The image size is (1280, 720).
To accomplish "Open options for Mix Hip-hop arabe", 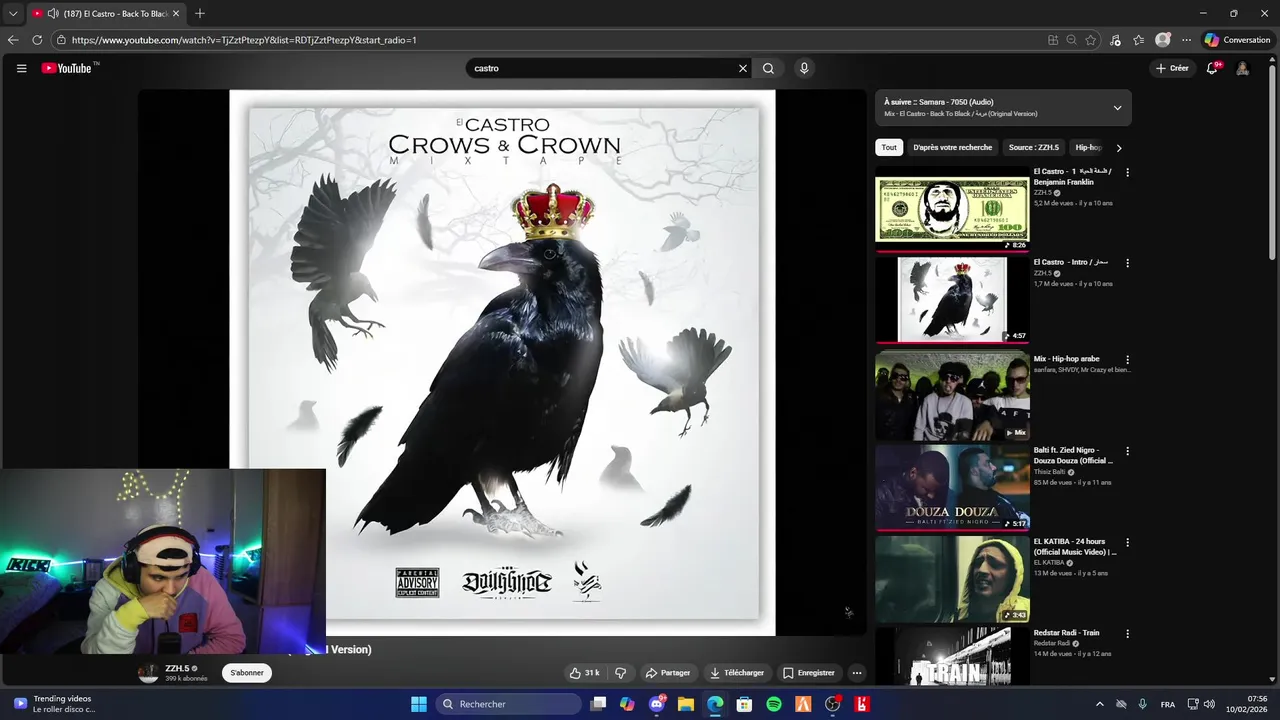I will (x=1127, y=359).
